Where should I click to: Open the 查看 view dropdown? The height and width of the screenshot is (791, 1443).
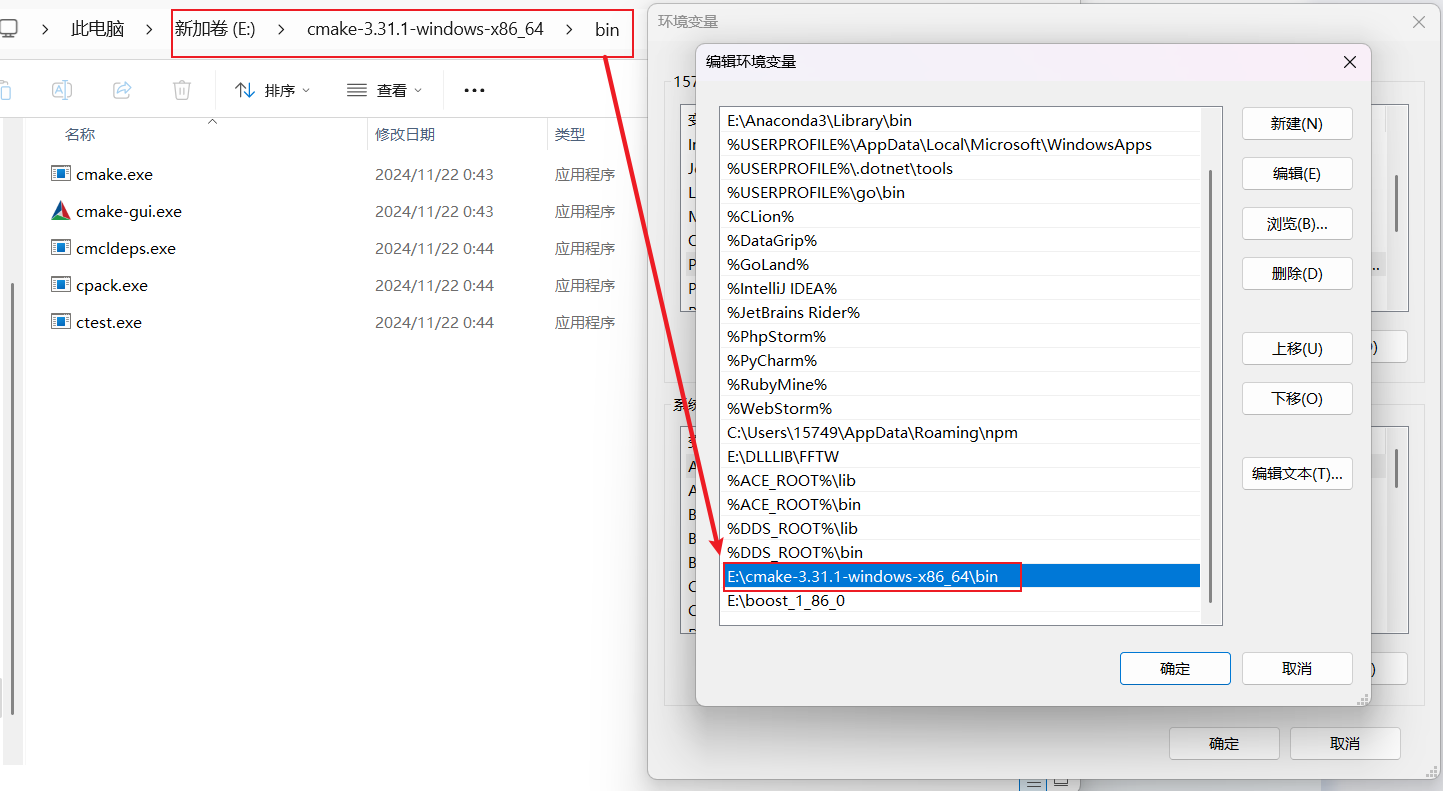(x=384, y=90)
